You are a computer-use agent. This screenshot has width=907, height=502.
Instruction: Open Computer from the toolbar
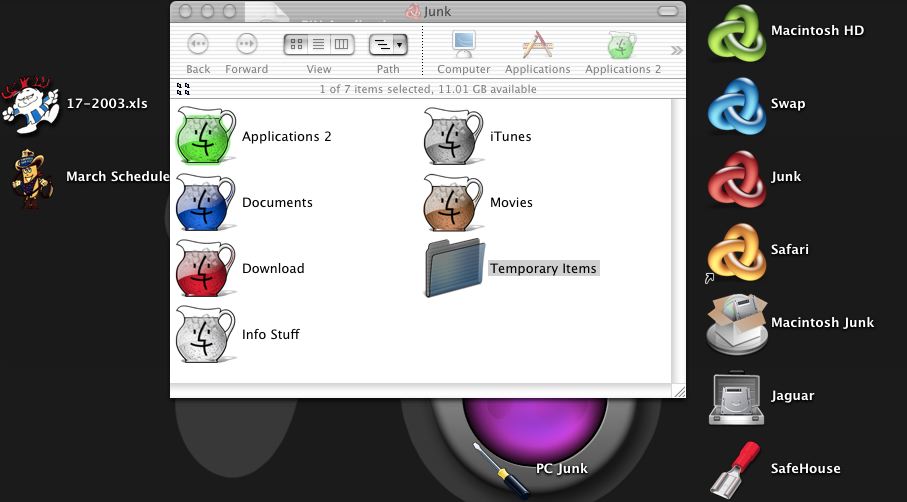463,45
